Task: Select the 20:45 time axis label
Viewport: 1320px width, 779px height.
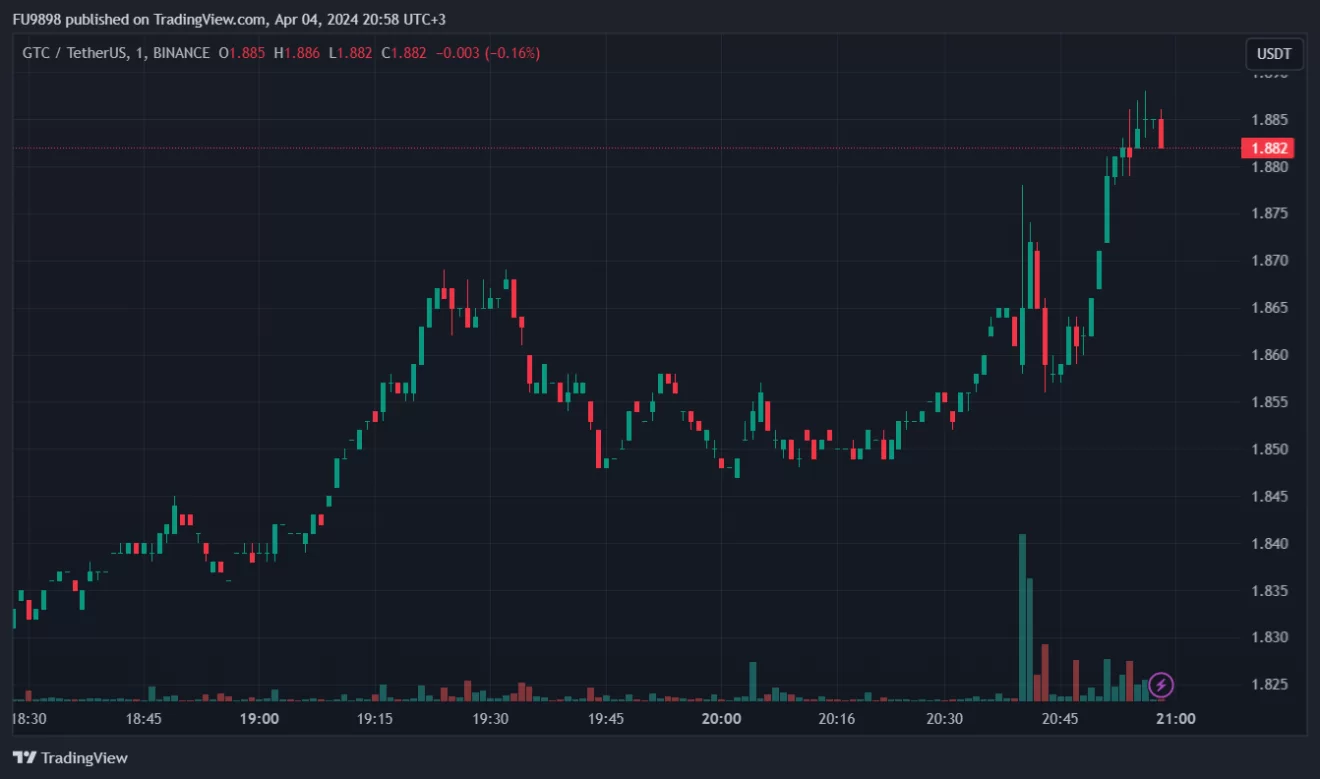Action: point(1060,719)
